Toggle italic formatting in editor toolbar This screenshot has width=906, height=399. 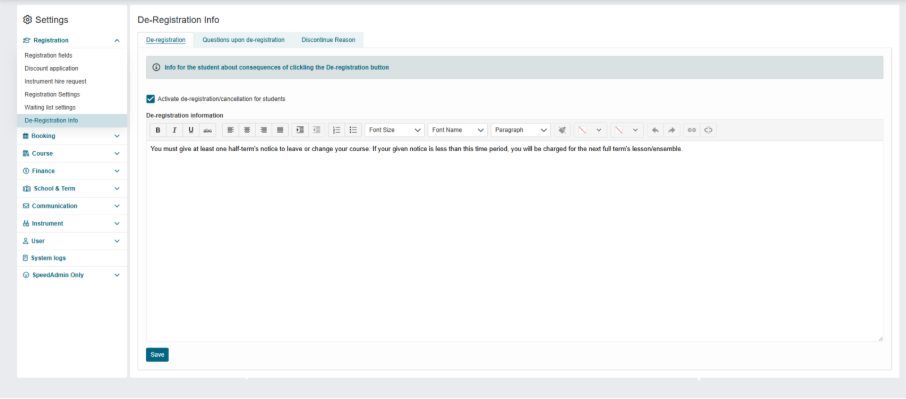[174, 130]
